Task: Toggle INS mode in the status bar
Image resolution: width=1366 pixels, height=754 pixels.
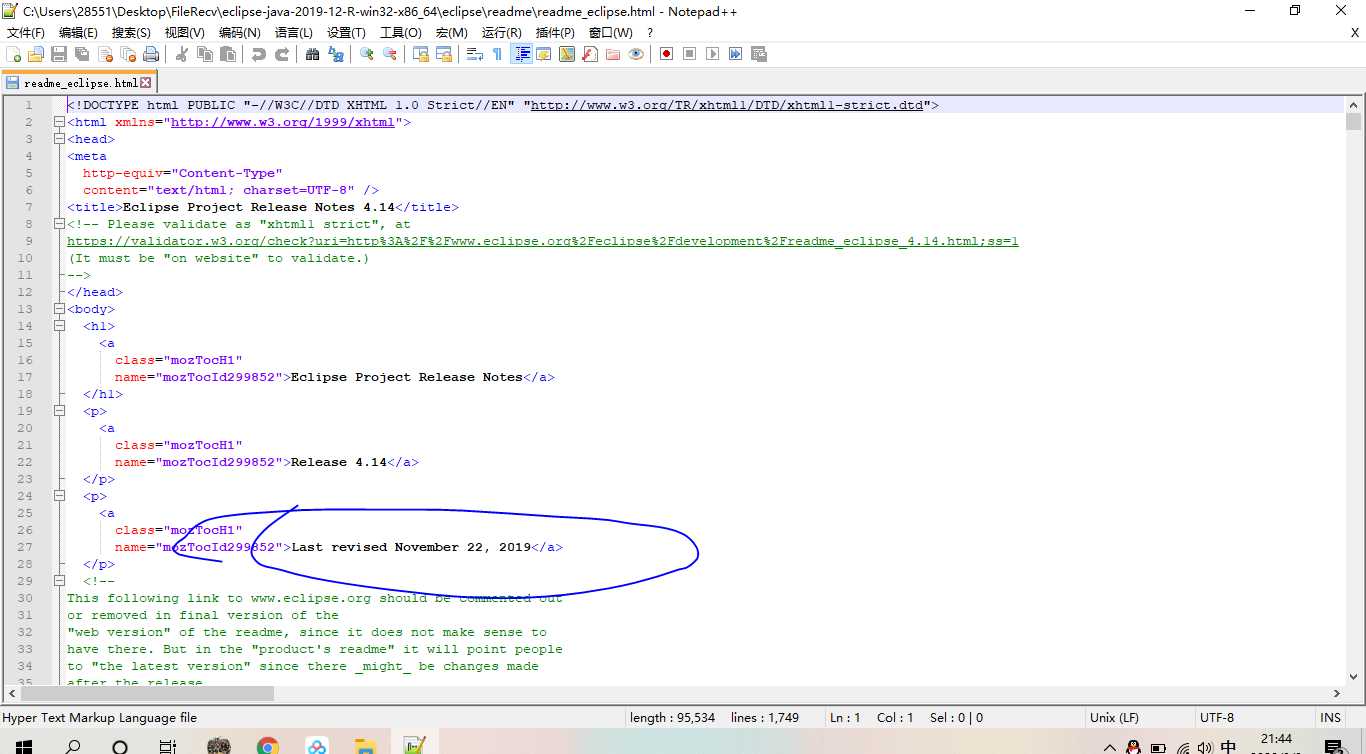Action: (x=1330, y=717)
